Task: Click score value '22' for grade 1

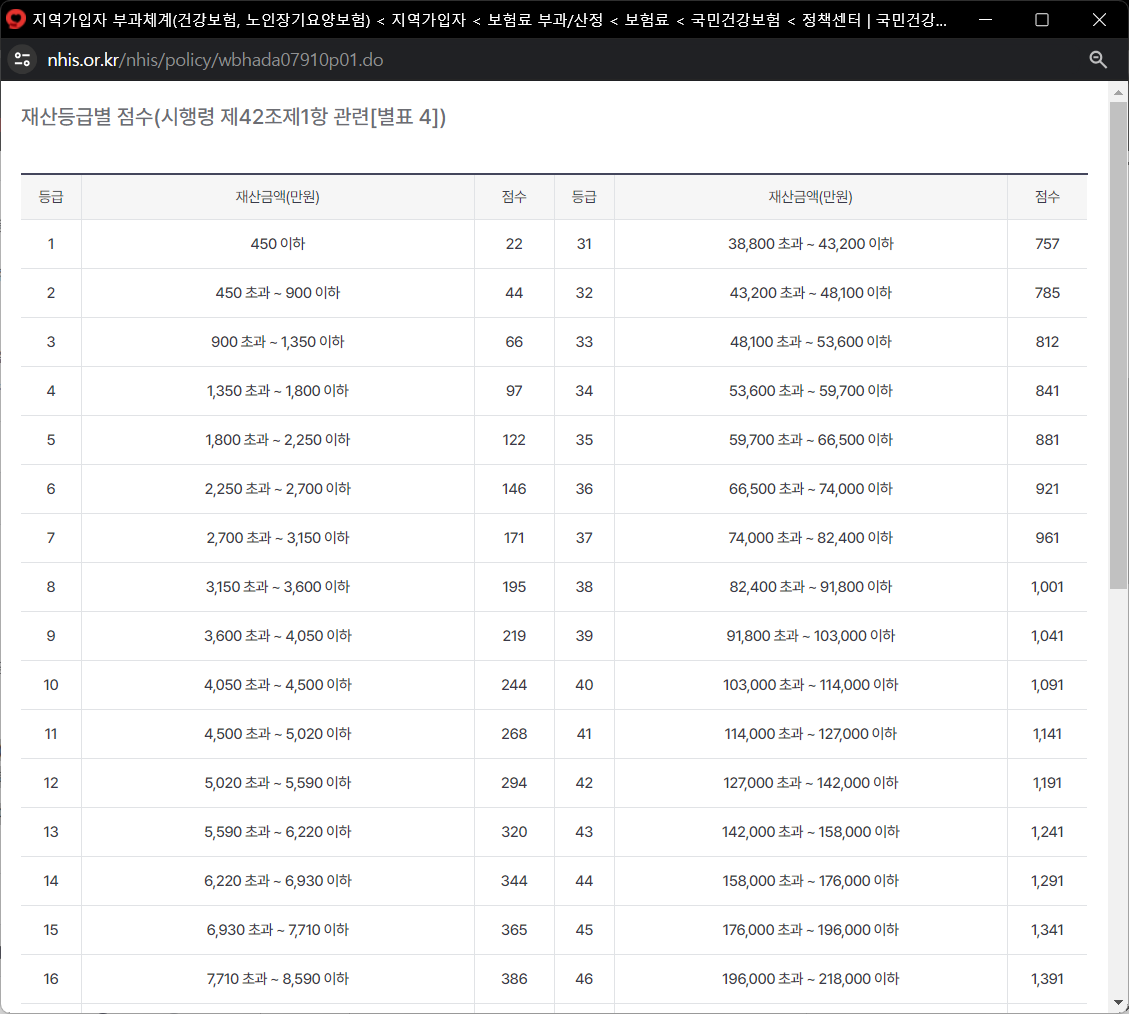Action: (514, 244)
